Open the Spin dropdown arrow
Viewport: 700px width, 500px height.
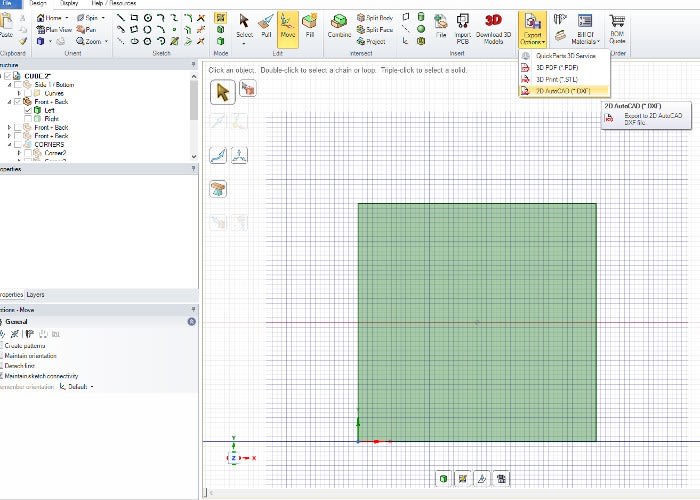pos(103,18)
